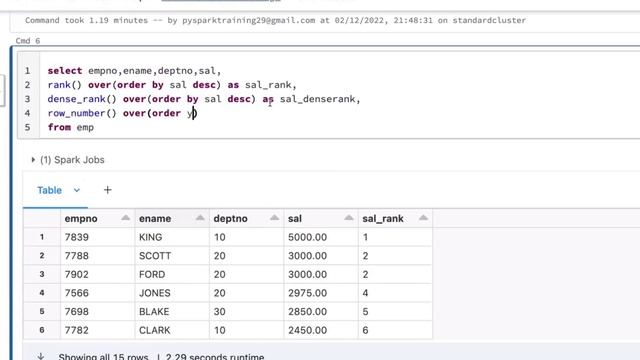
Task: Select the 7566 empno cell
Action: click(98, 293)
